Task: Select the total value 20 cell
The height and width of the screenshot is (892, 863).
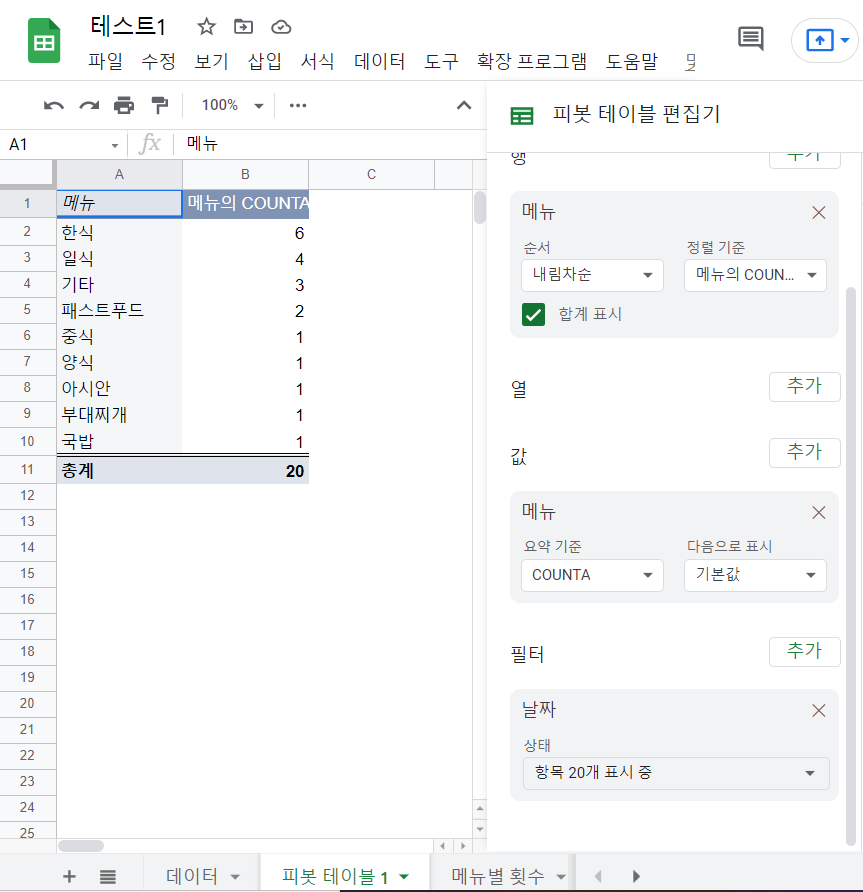Action: pyautogui.click(x=246, y=470)
